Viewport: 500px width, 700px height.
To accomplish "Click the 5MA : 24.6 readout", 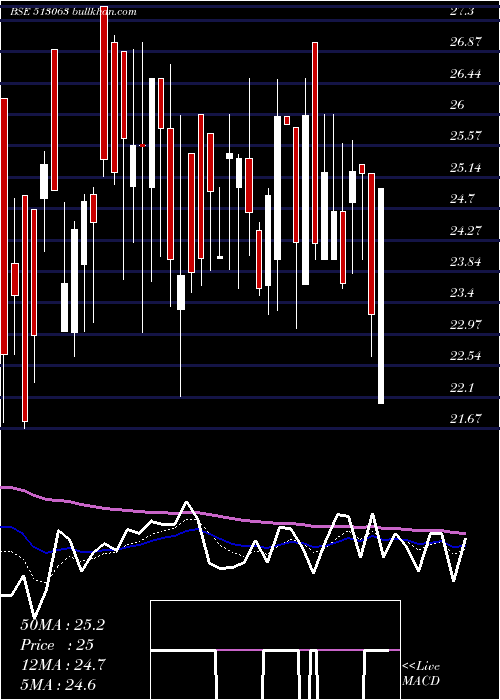I will point(58,685).
